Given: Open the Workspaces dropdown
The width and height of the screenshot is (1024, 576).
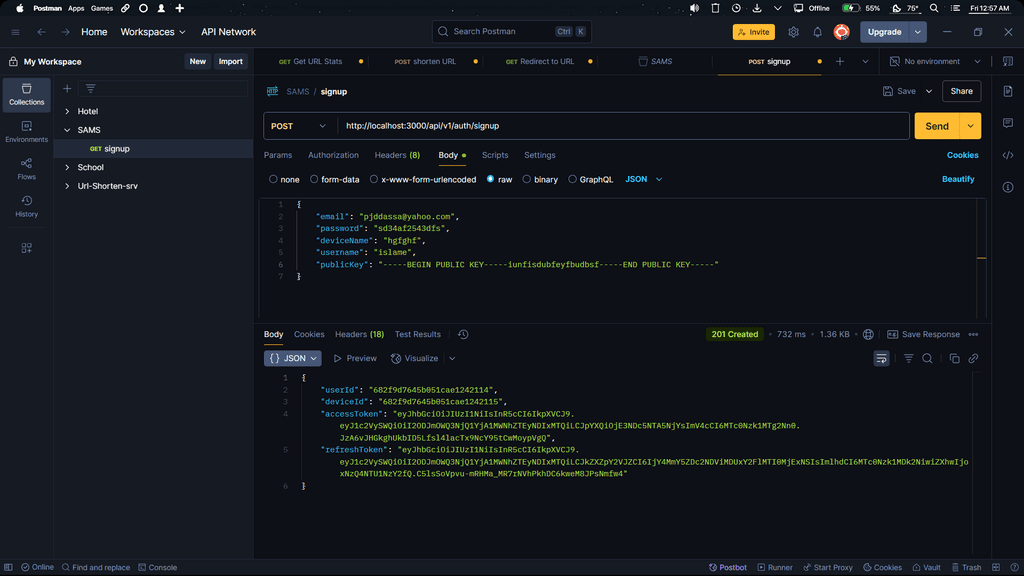Looking at the screenshot, I should tap(153, 32).
